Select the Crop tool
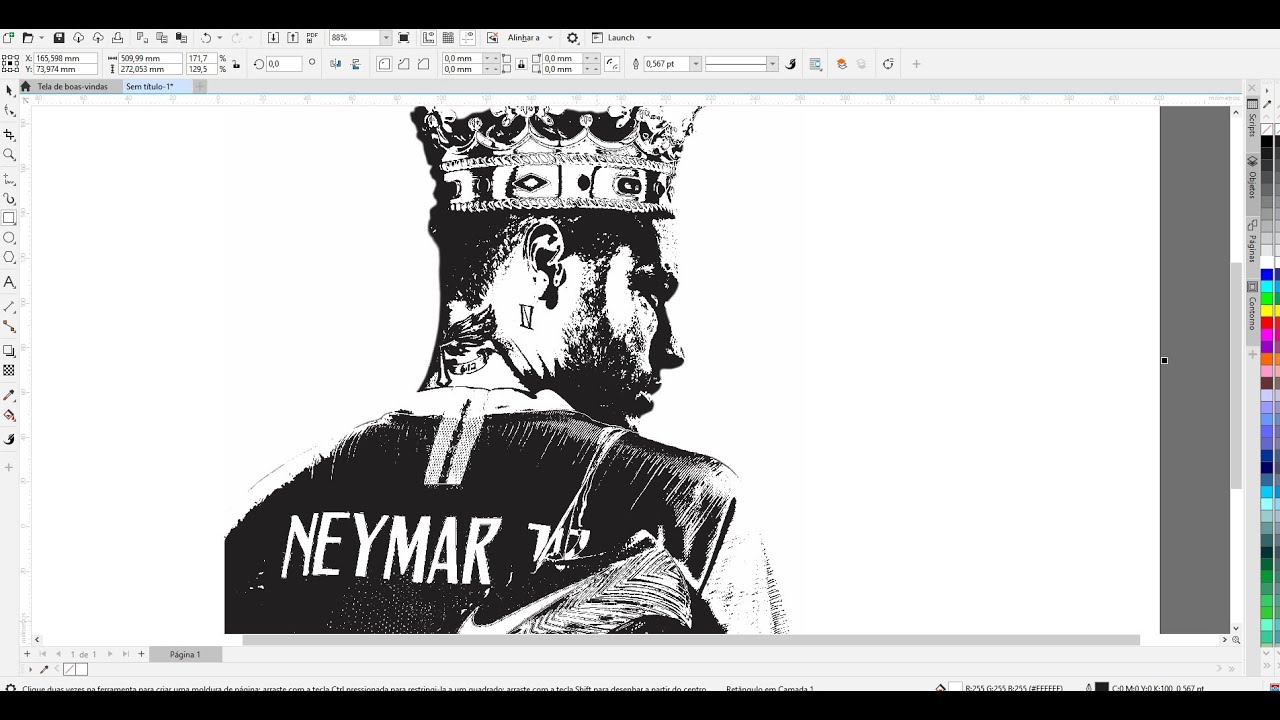Image resolution: width=1280 pixels, height=720 pixels. [9, 135]
